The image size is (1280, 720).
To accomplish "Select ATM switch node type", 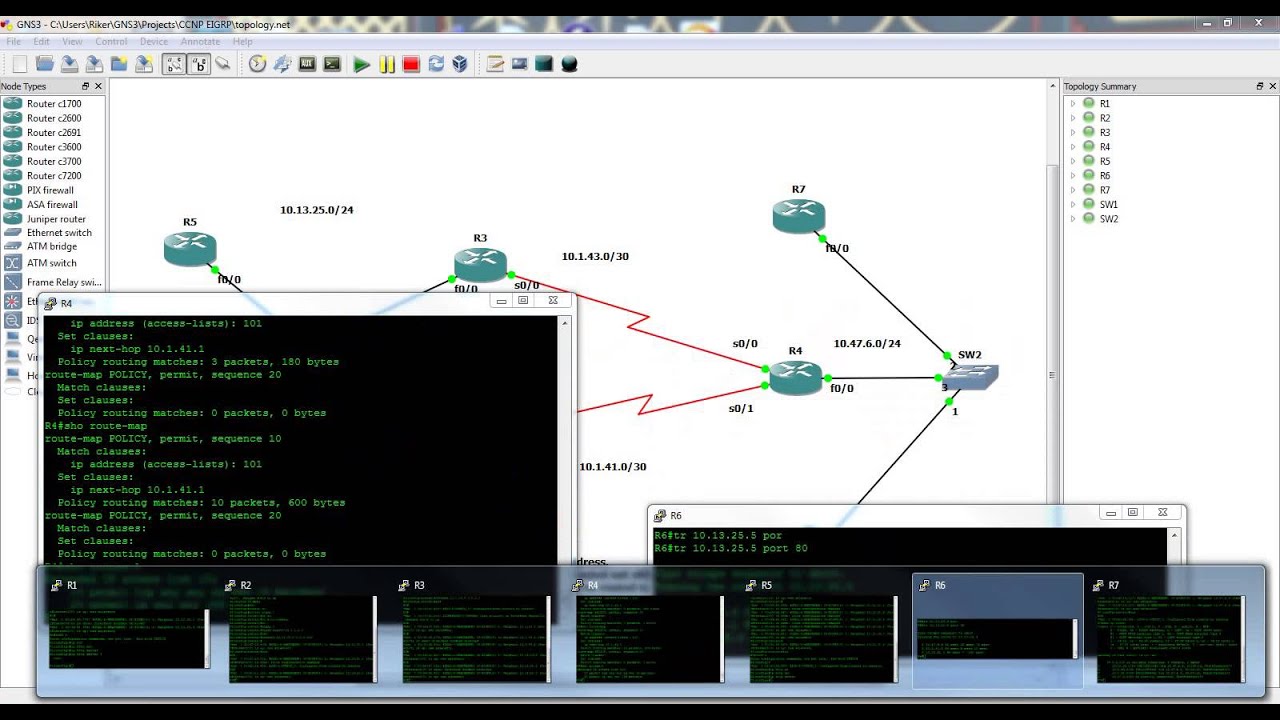I will pos(52,263).
